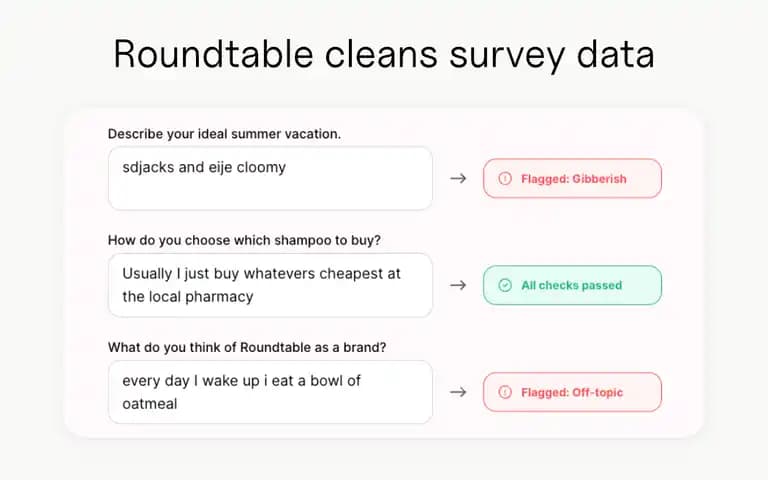Focus the summer vacation answer field
The width and height of the screenshot is (768, 480).
(270, 178)
